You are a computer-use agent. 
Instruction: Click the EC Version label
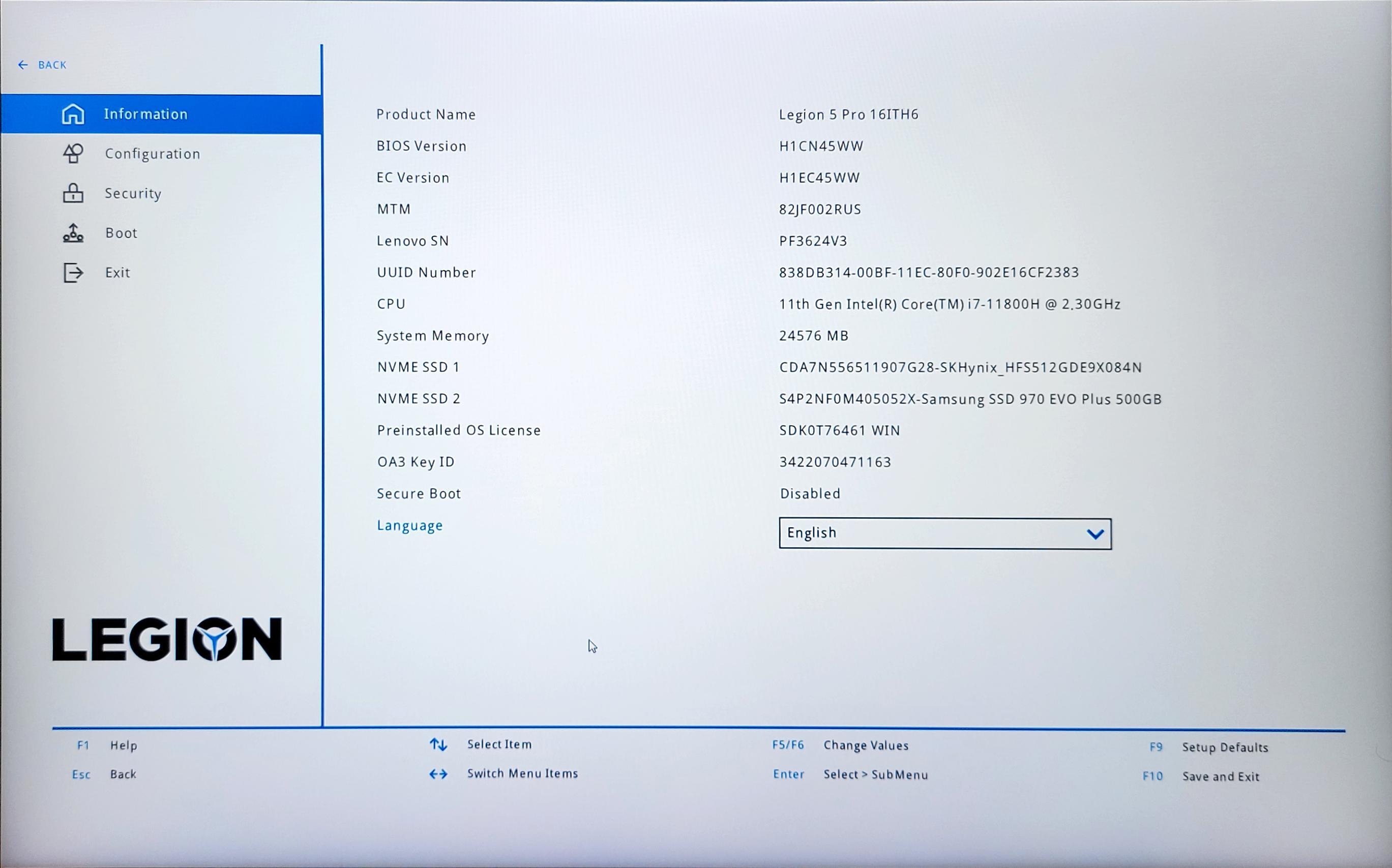413,177
